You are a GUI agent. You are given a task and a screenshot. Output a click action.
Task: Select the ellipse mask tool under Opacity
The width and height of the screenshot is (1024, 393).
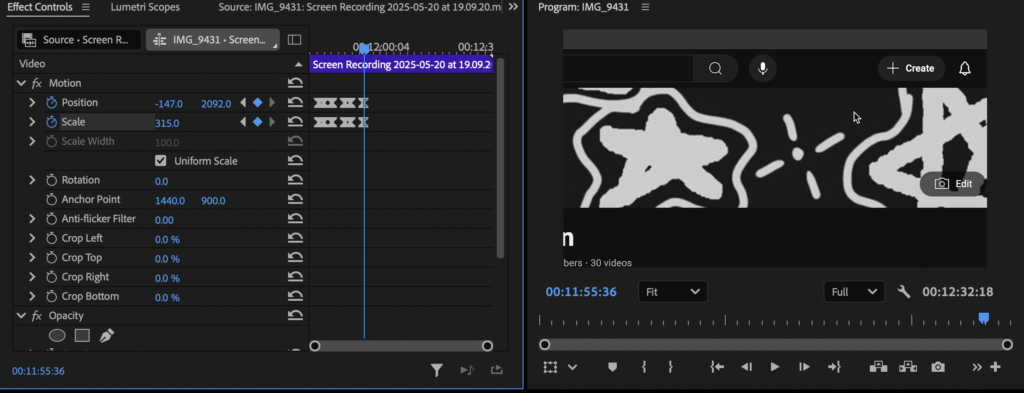click(57, 336)
